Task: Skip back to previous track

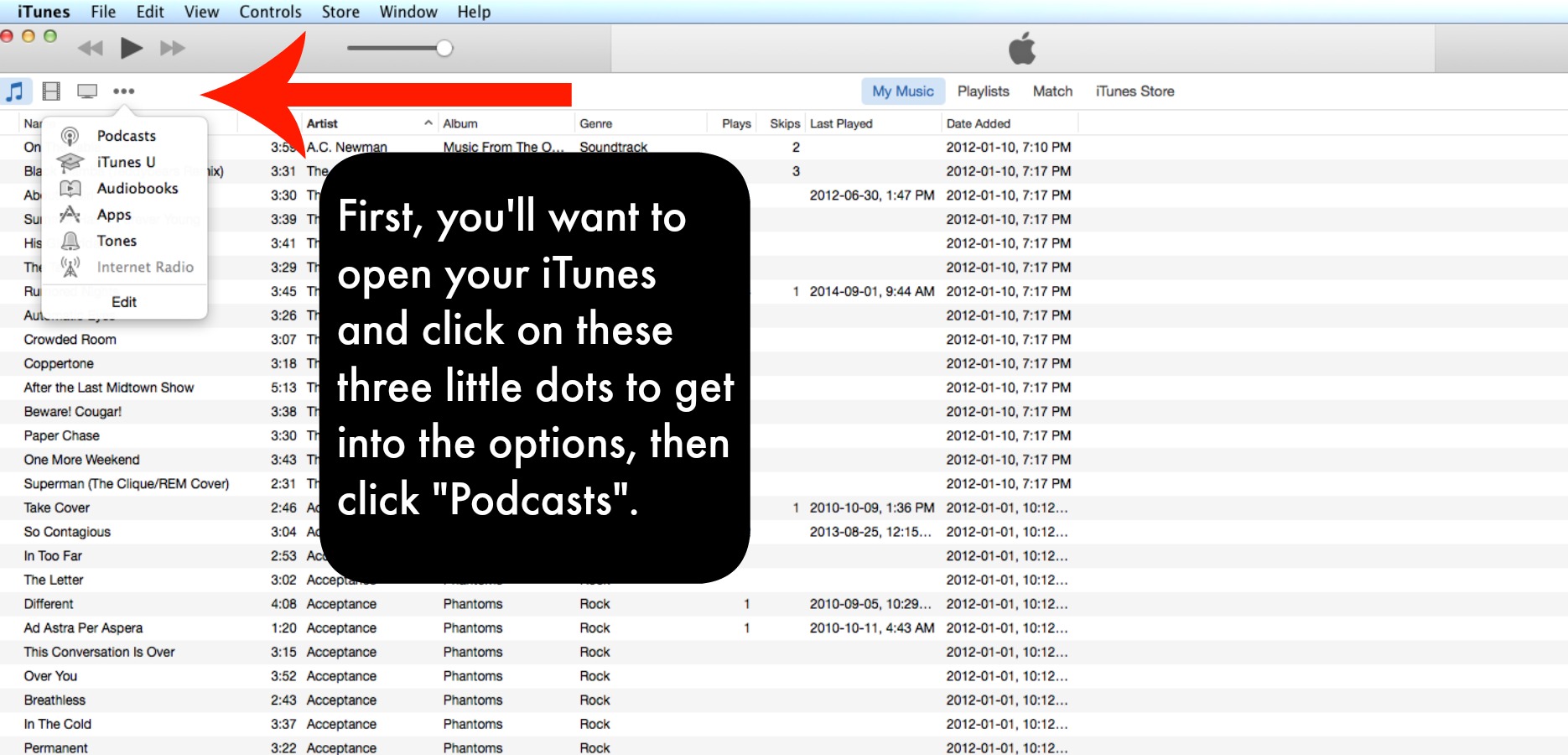Action: pos(91,48)
